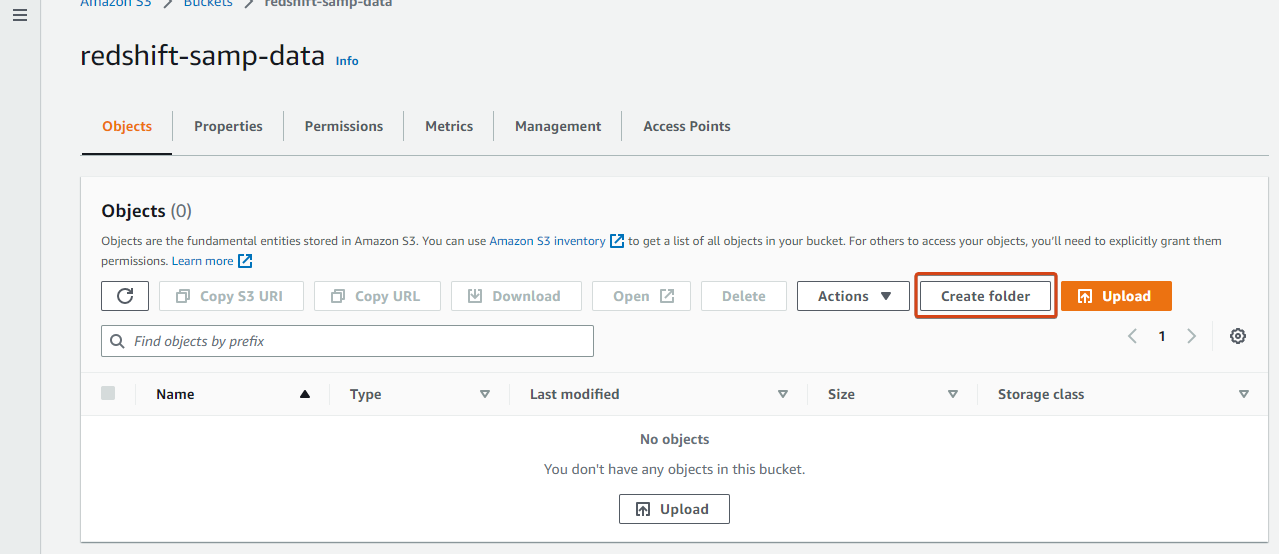Click the Open button
Viewport: 1279px width, 554px height.
tap(641, 296)
